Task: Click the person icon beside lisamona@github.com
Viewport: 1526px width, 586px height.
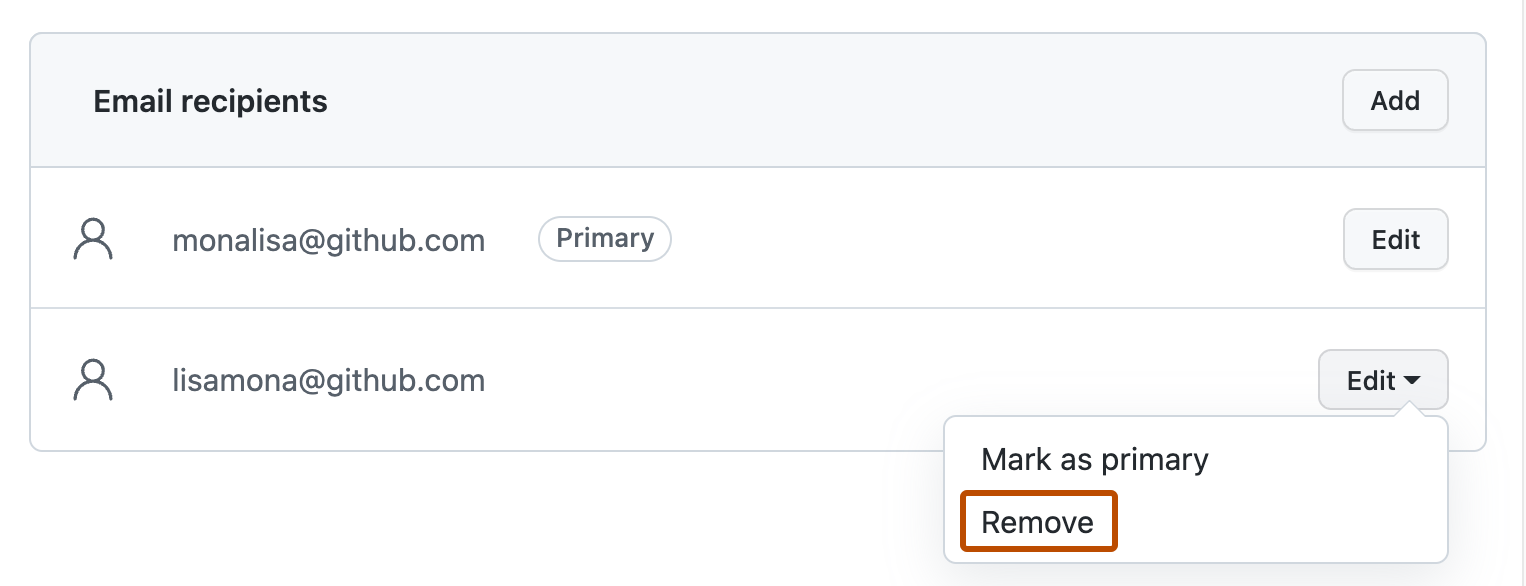Action: pos(93,380)
